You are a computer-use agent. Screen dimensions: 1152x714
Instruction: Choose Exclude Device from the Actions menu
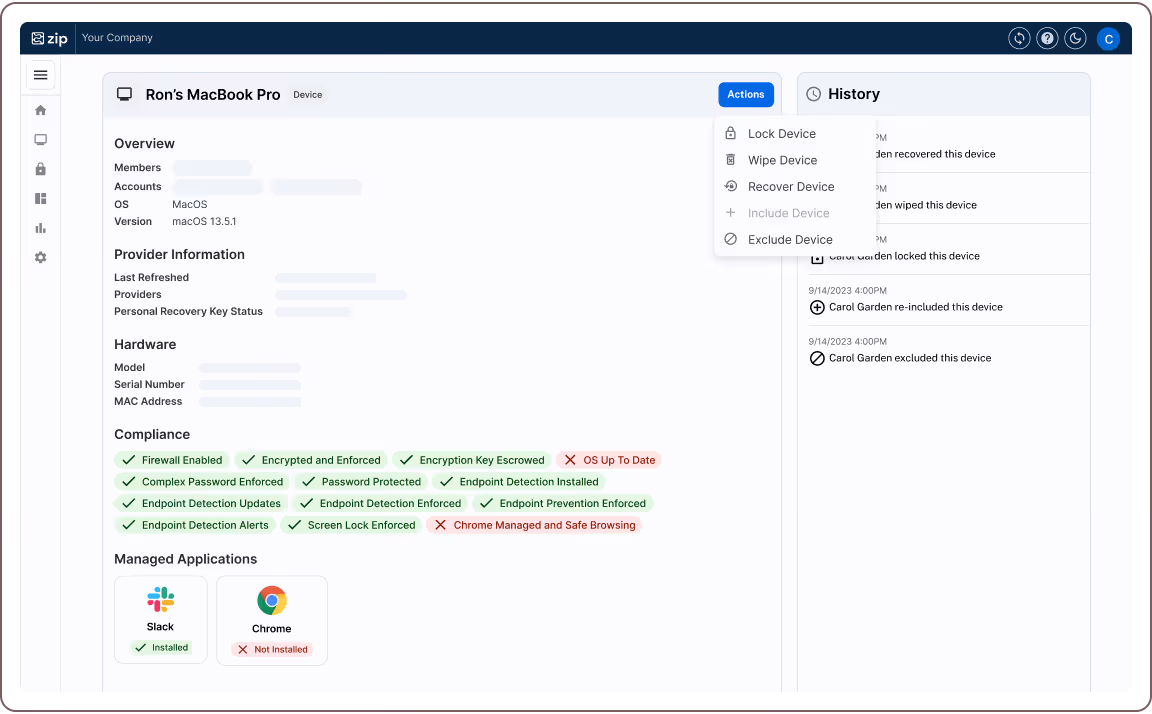(790, 239)
